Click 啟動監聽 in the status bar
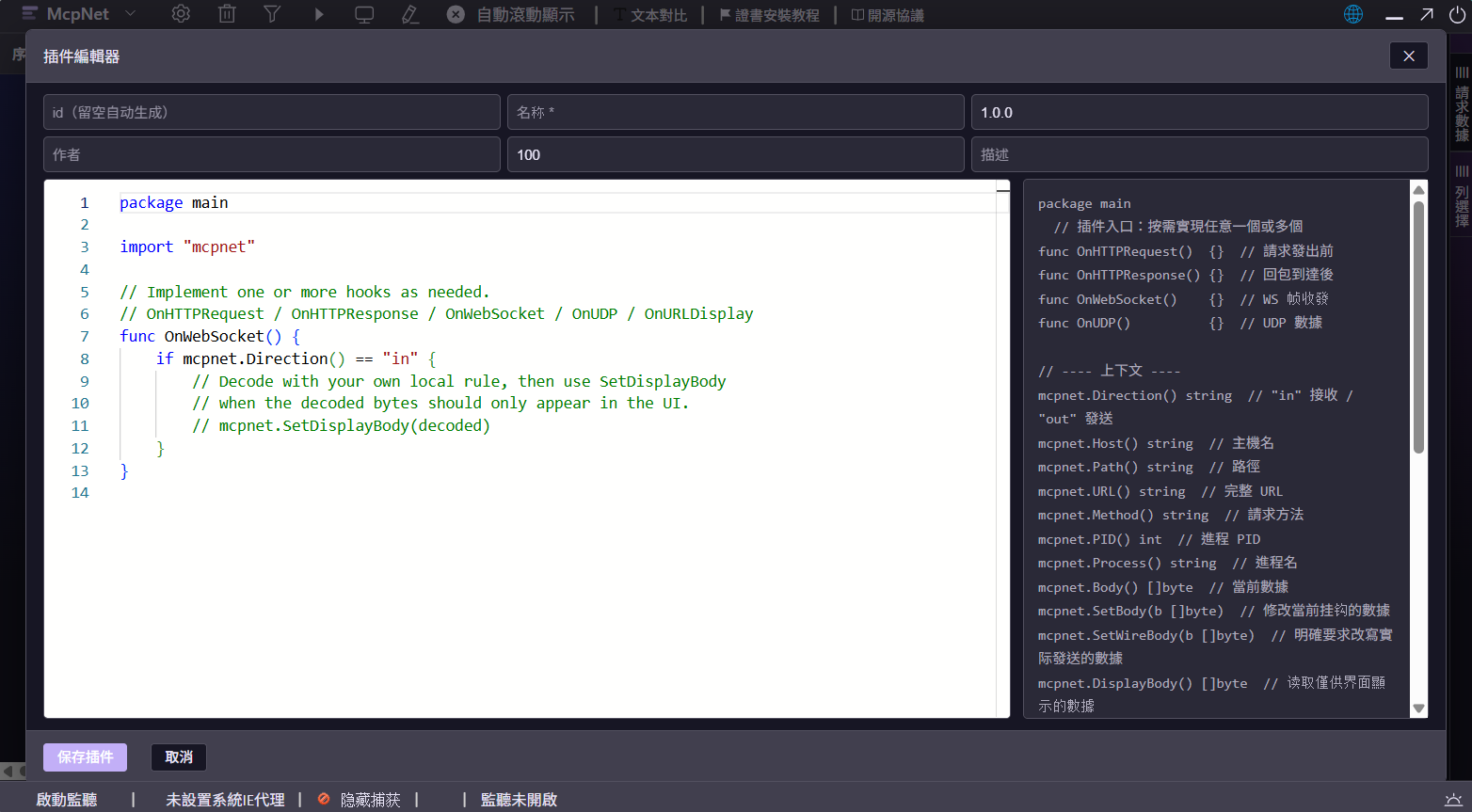 pos(67,800)
